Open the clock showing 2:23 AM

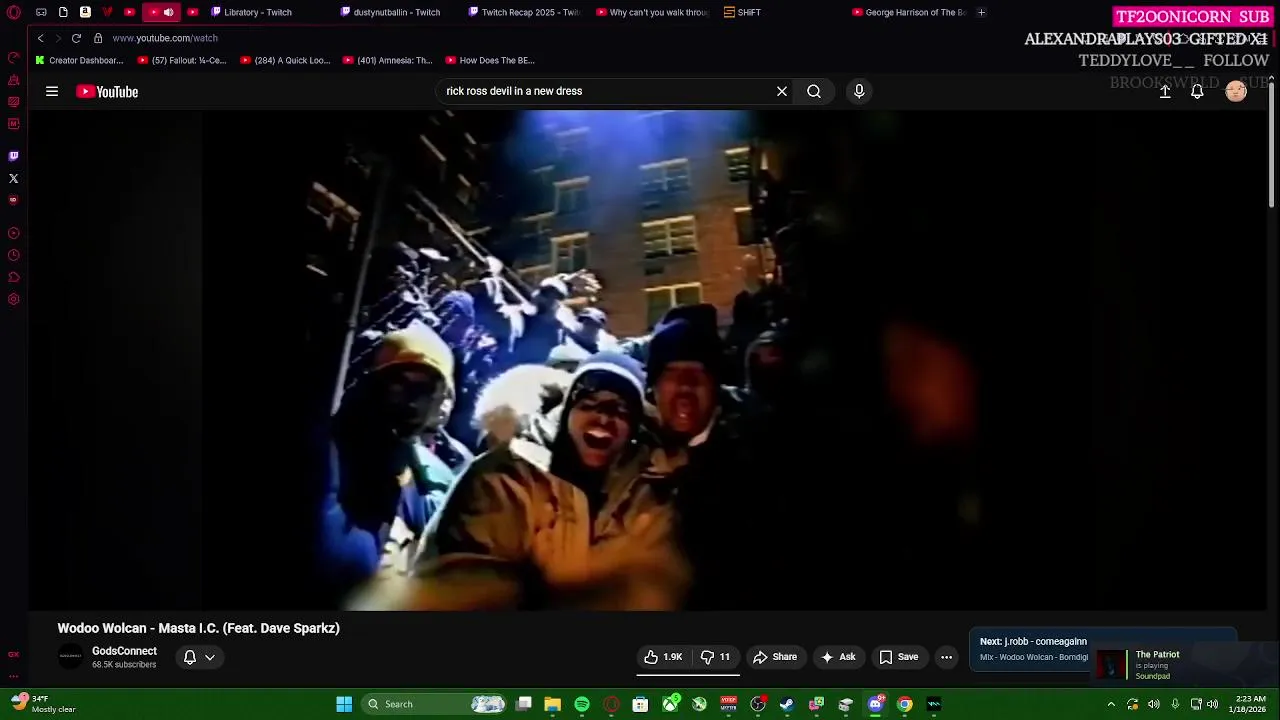tap(1250, 704)
